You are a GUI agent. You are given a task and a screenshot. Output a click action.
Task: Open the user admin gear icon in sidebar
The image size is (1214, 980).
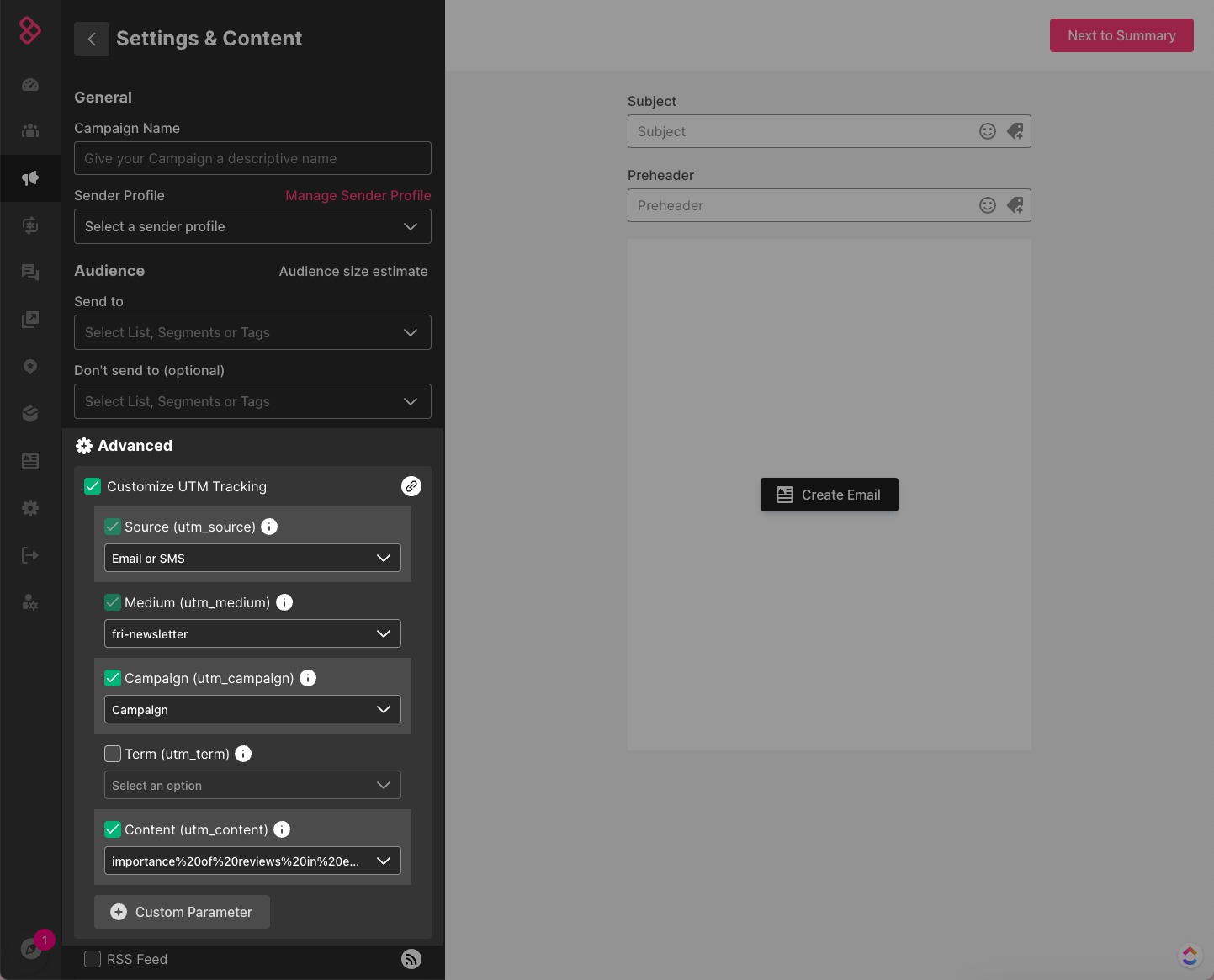tap(30, 602)
